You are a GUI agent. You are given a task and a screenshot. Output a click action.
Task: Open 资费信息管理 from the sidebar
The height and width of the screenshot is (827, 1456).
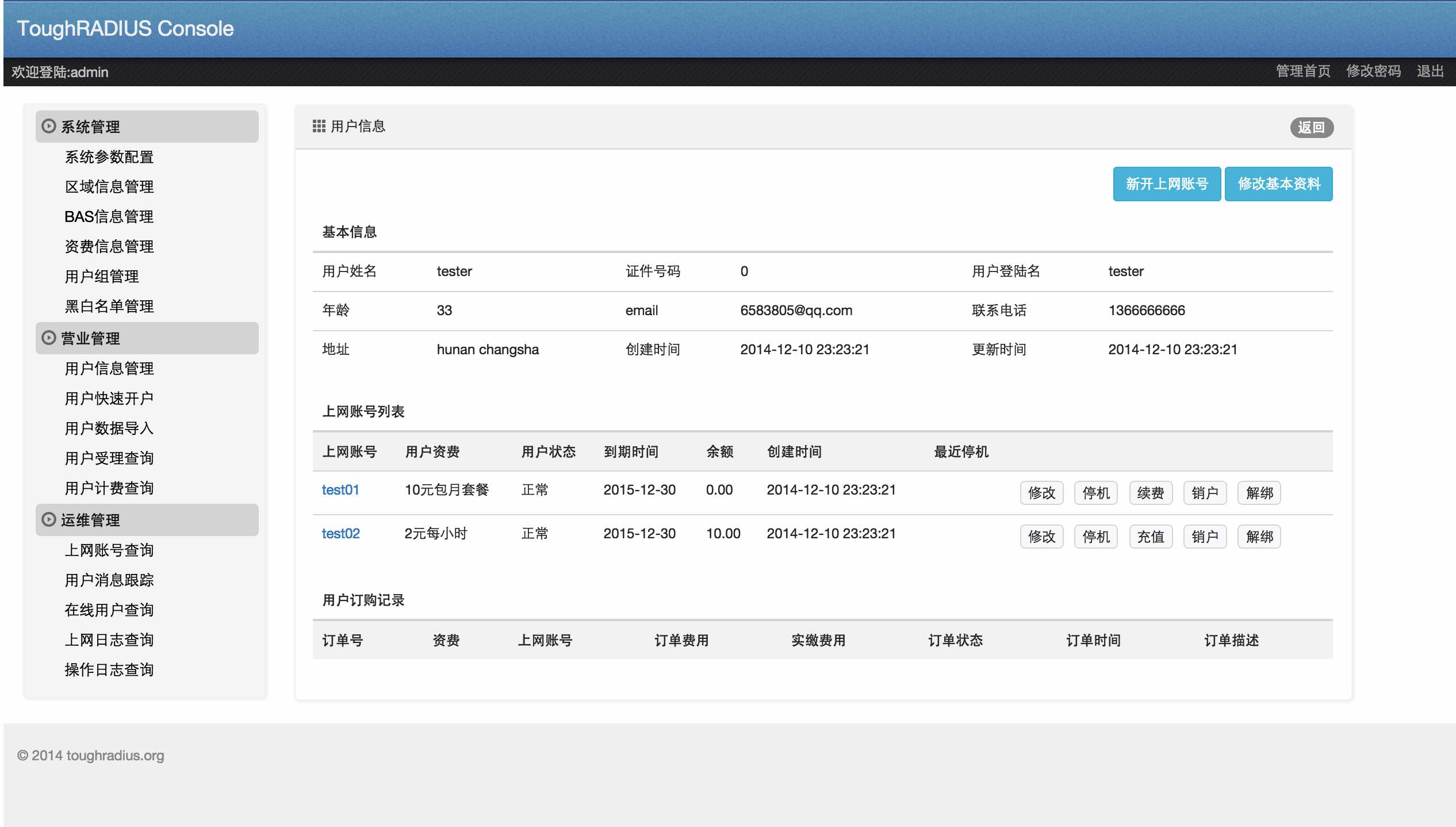[109, 246]
